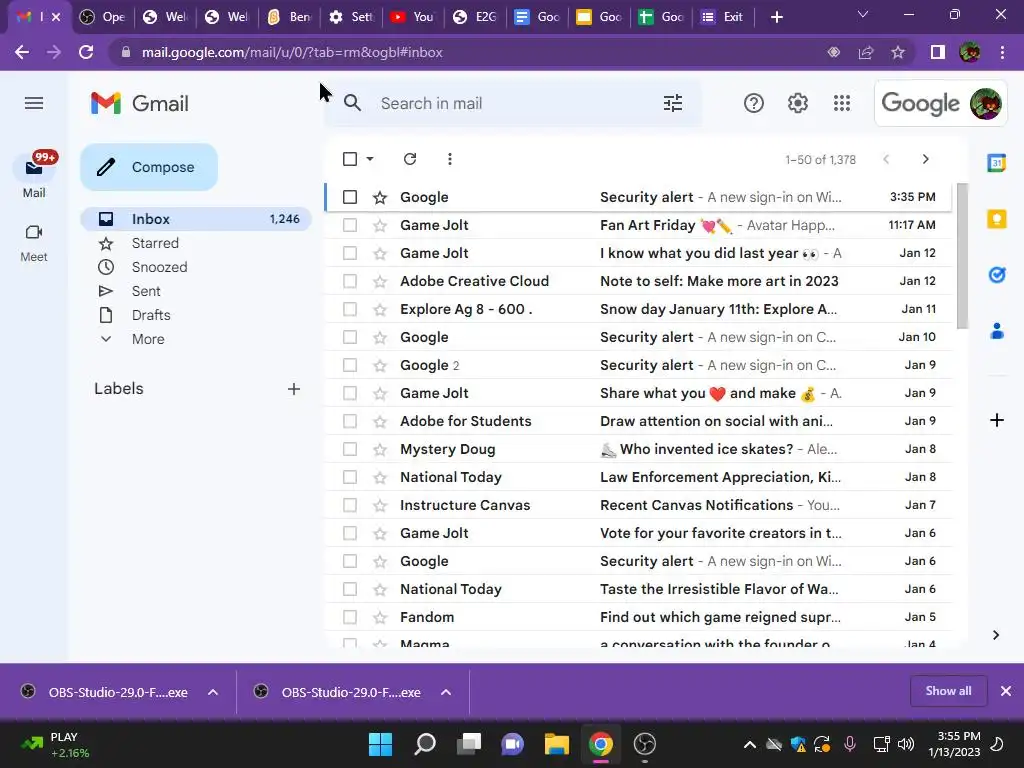Toggle the select-all messages checkbox

click(350, 159)
